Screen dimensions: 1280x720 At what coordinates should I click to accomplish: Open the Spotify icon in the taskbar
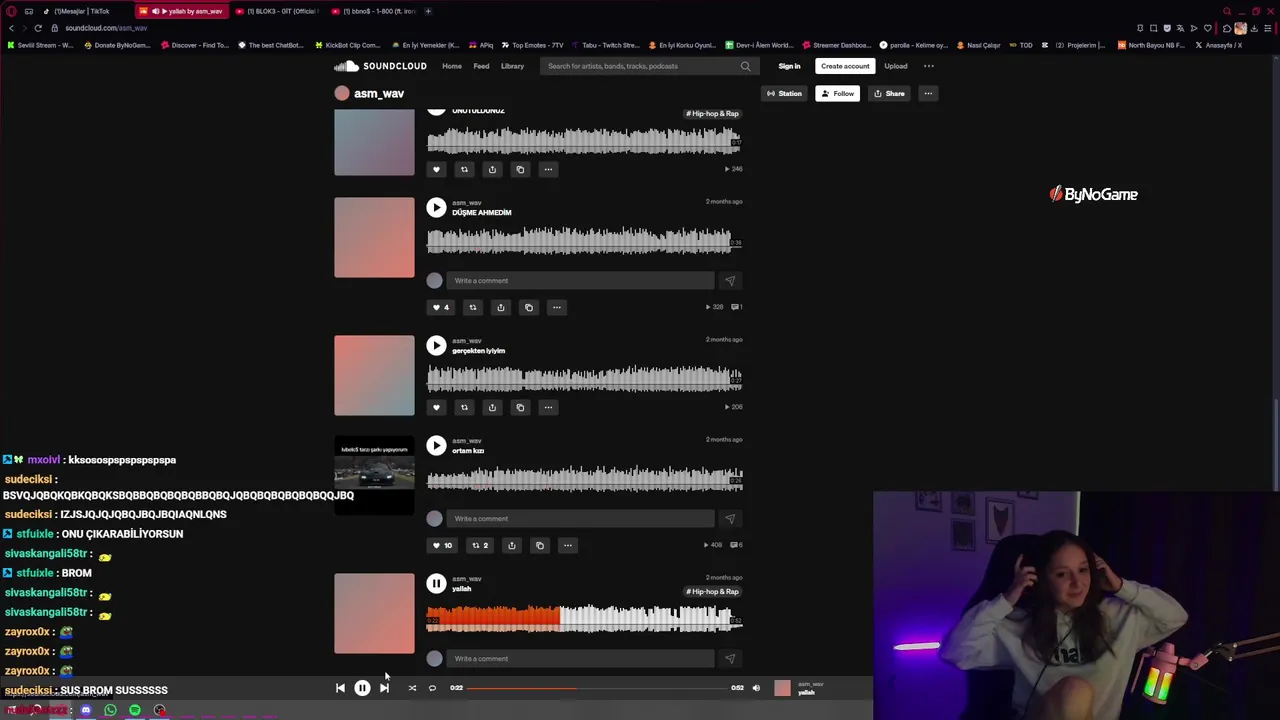click(x=135, y=710)
